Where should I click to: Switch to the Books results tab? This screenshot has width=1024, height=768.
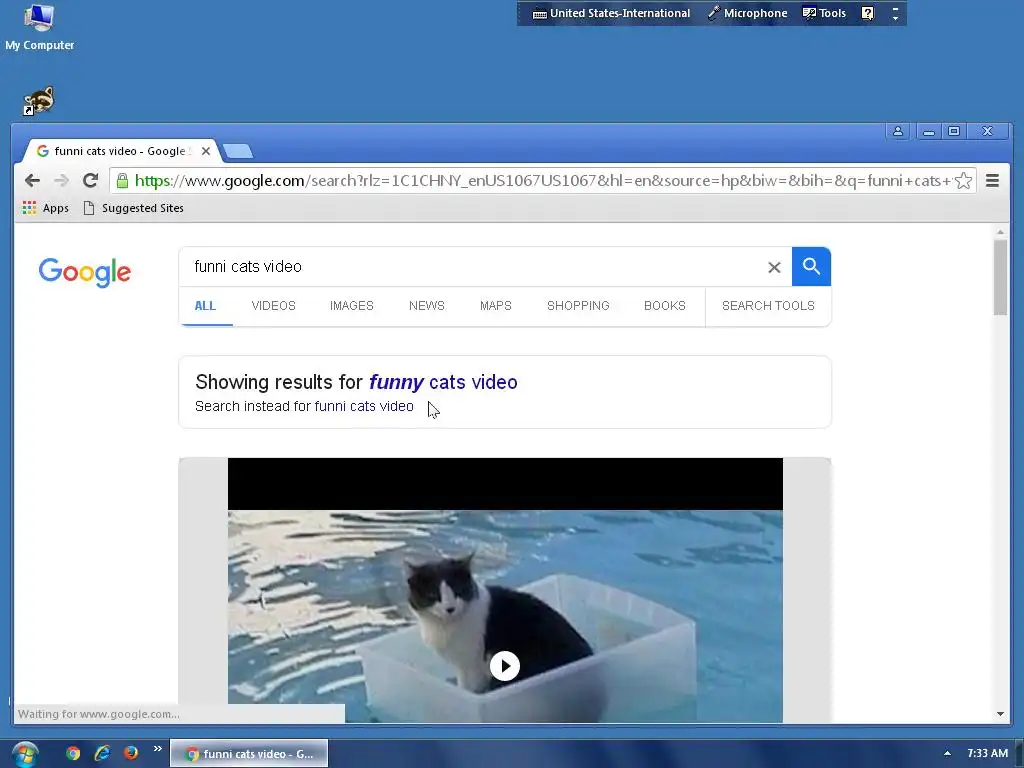click(x=665, y=306)
